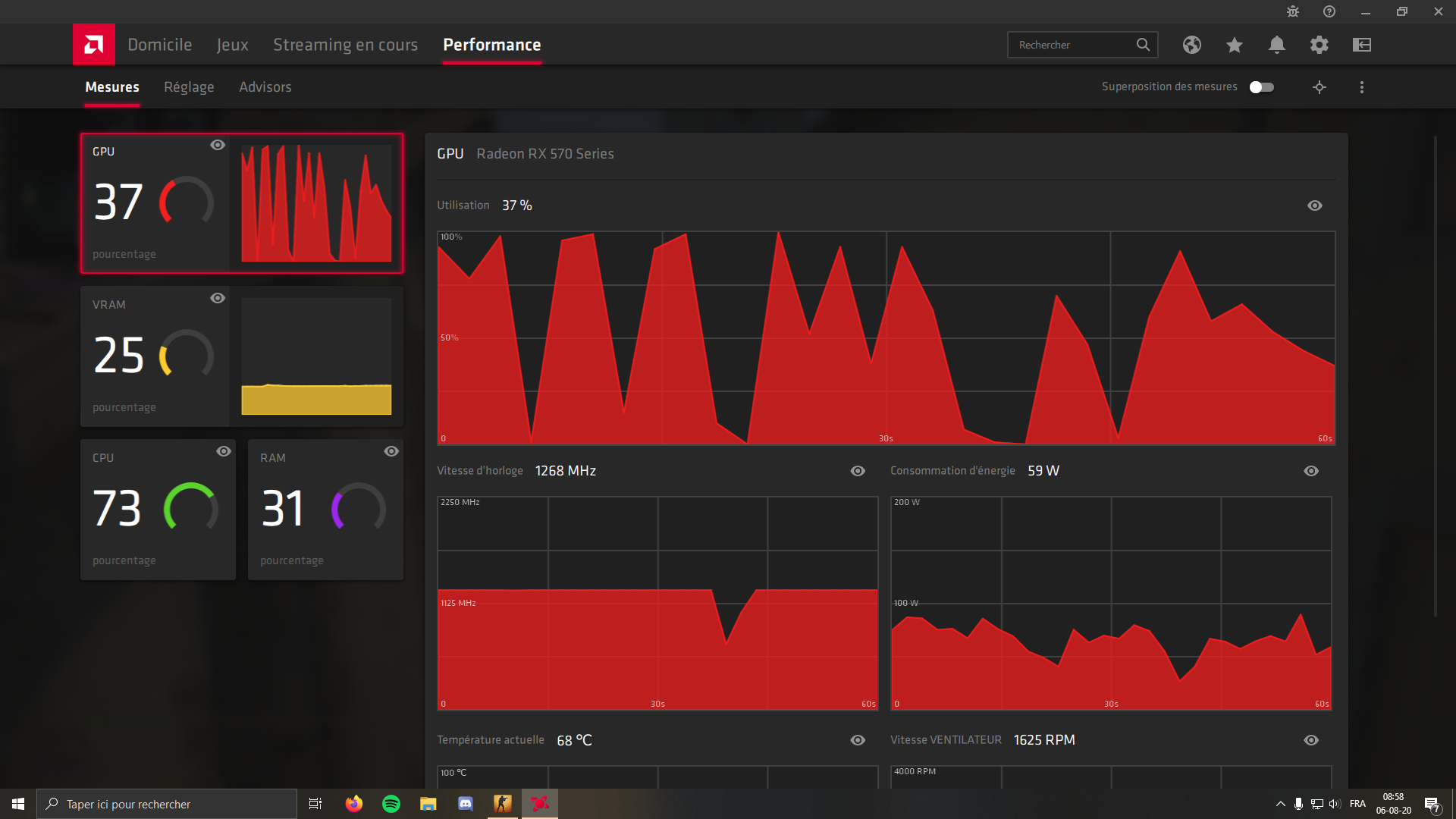Click the 59 W power value
This screenshot has width=1456, height=819.
[x=1043, y=471]
